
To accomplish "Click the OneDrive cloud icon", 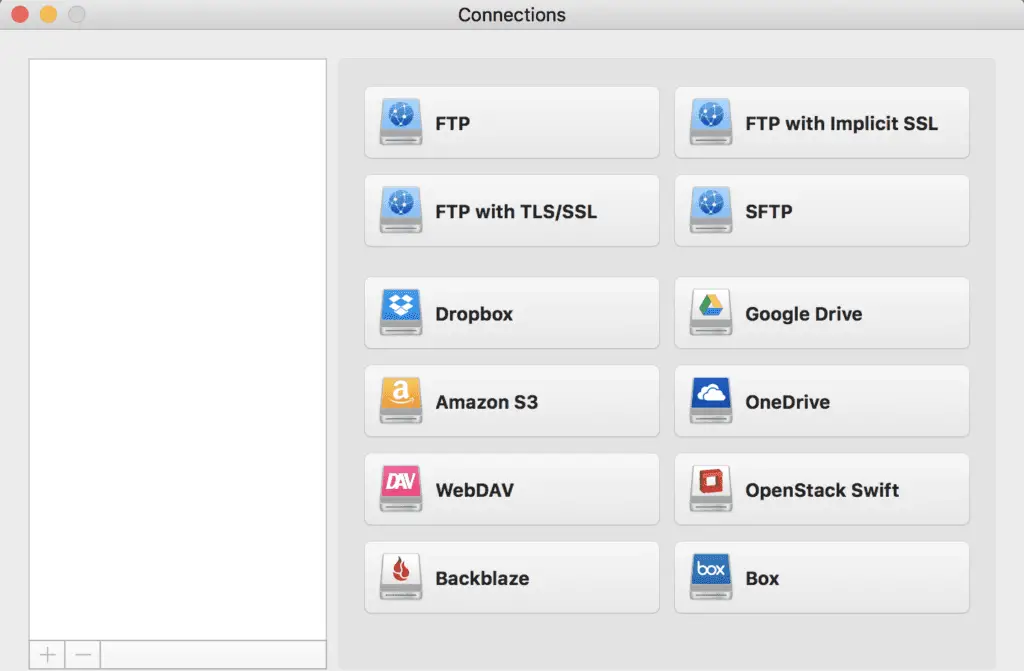I will (711, 401).
